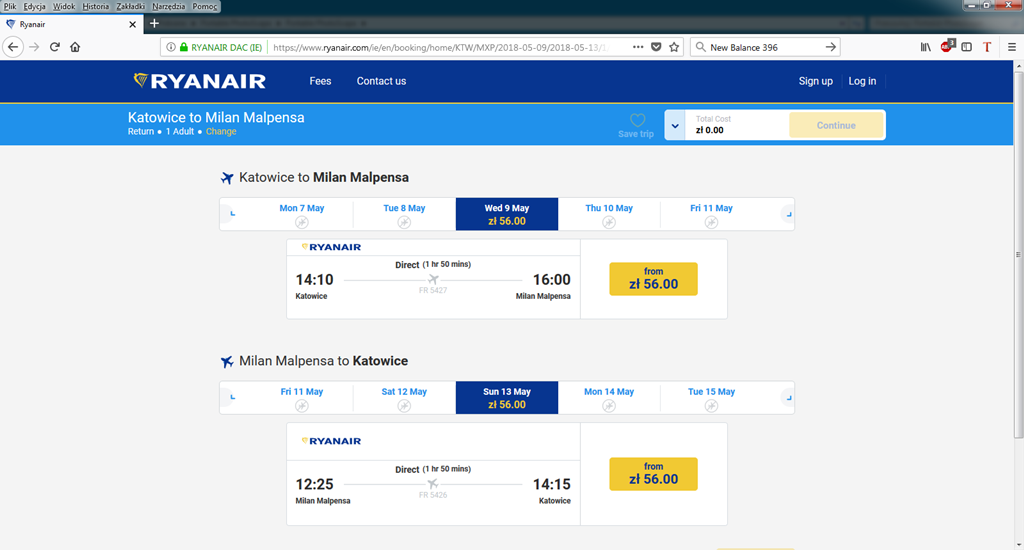Reload the current page
The width and height of the screenshot is (1024, 550).
(x=55, y=47)
